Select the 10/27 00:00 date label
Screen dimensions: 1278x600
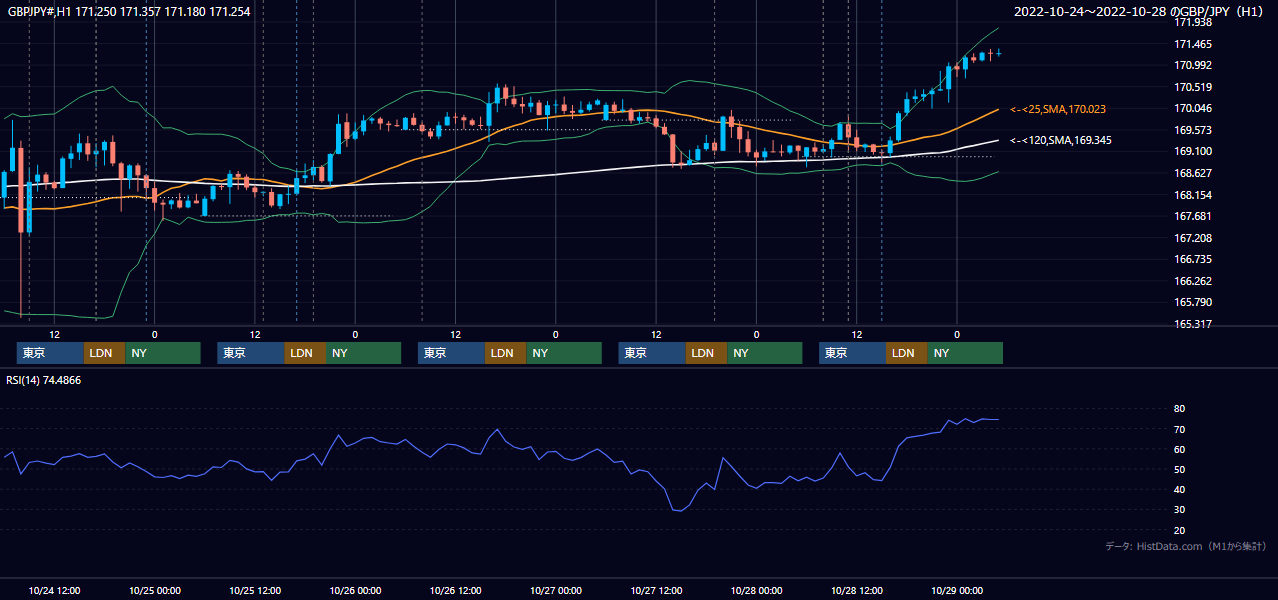(555, 590)
